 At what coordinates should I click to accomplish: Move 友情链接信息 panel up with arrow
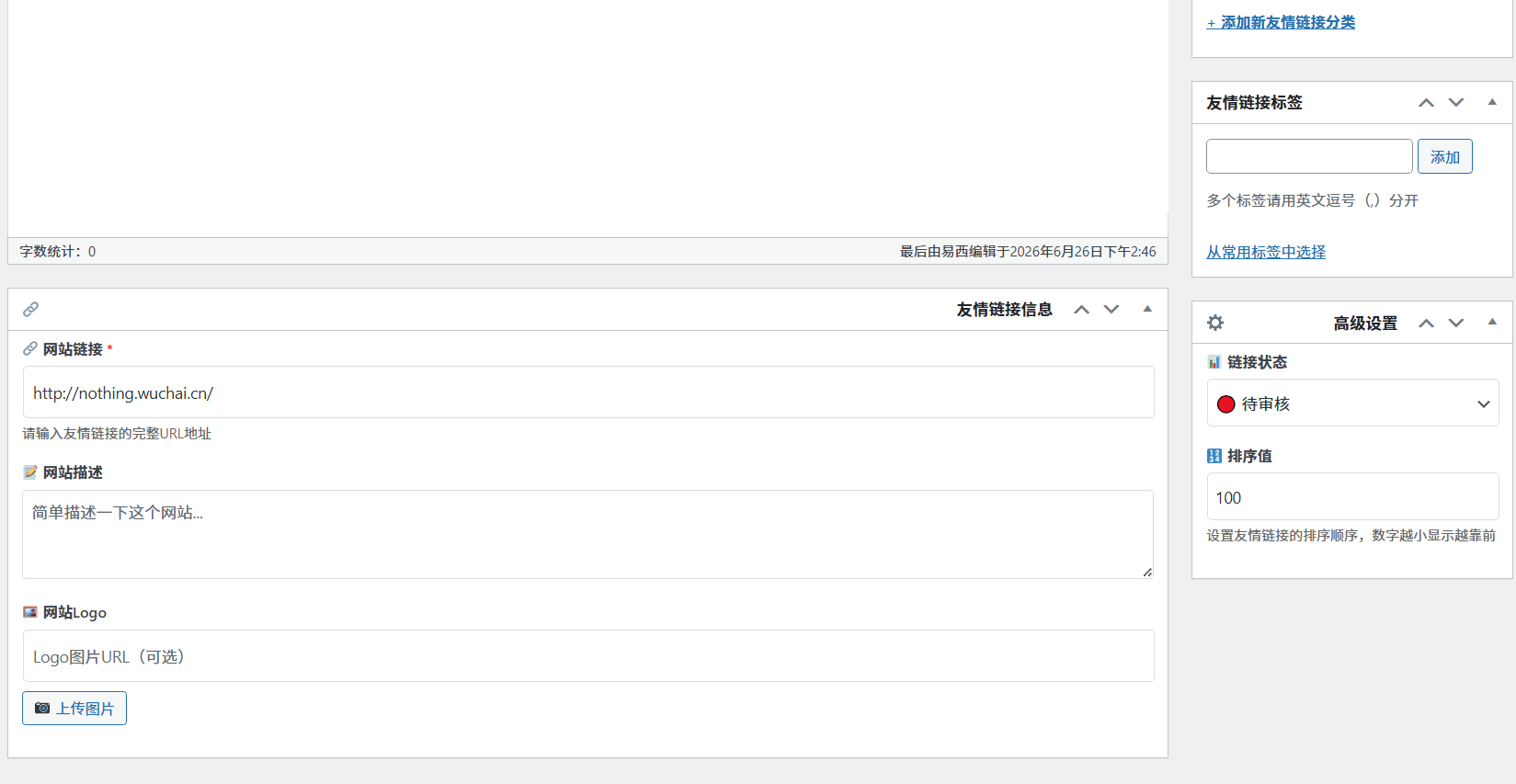1082,310
